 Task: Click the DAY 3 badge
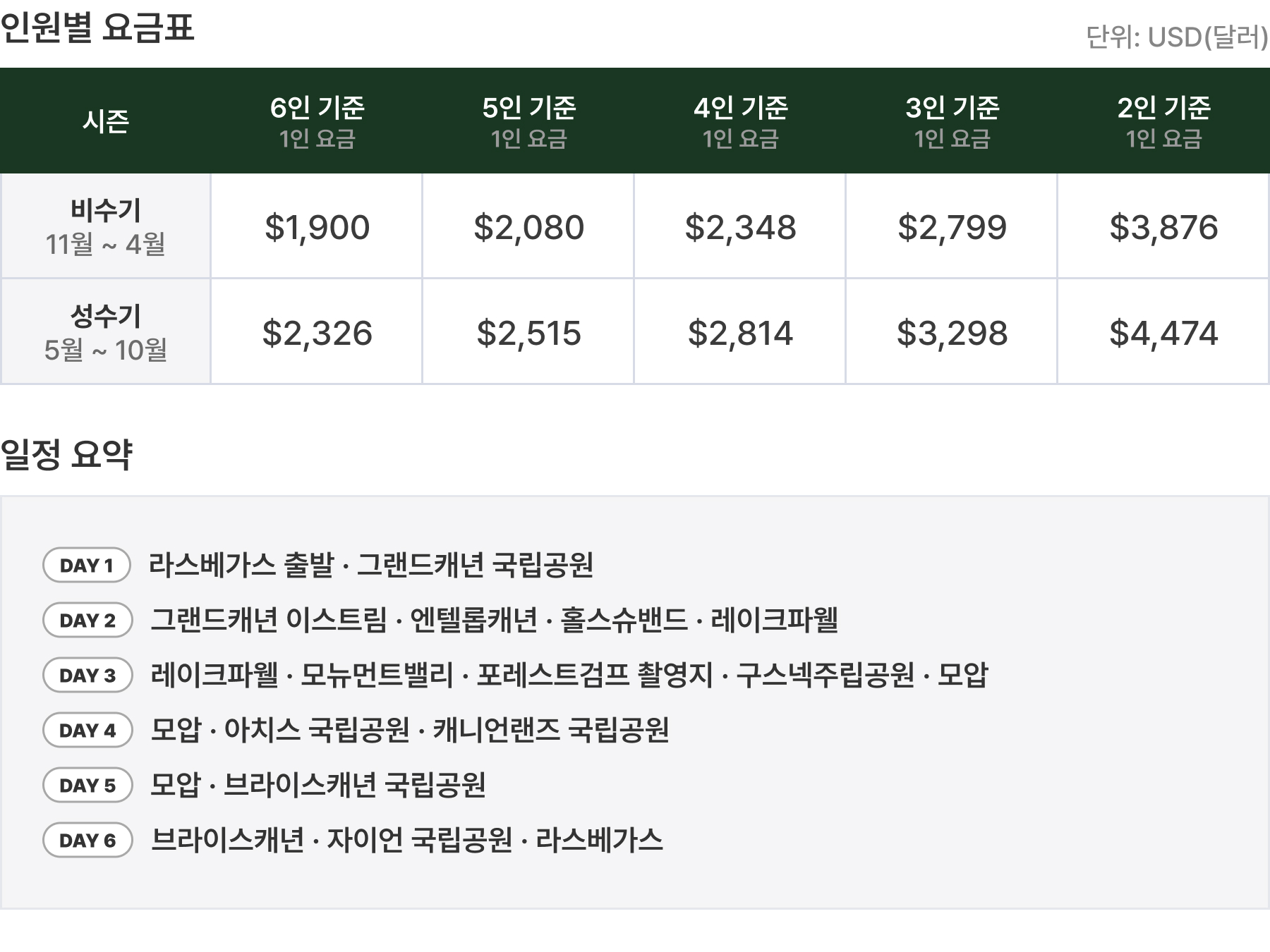(87, 675)
